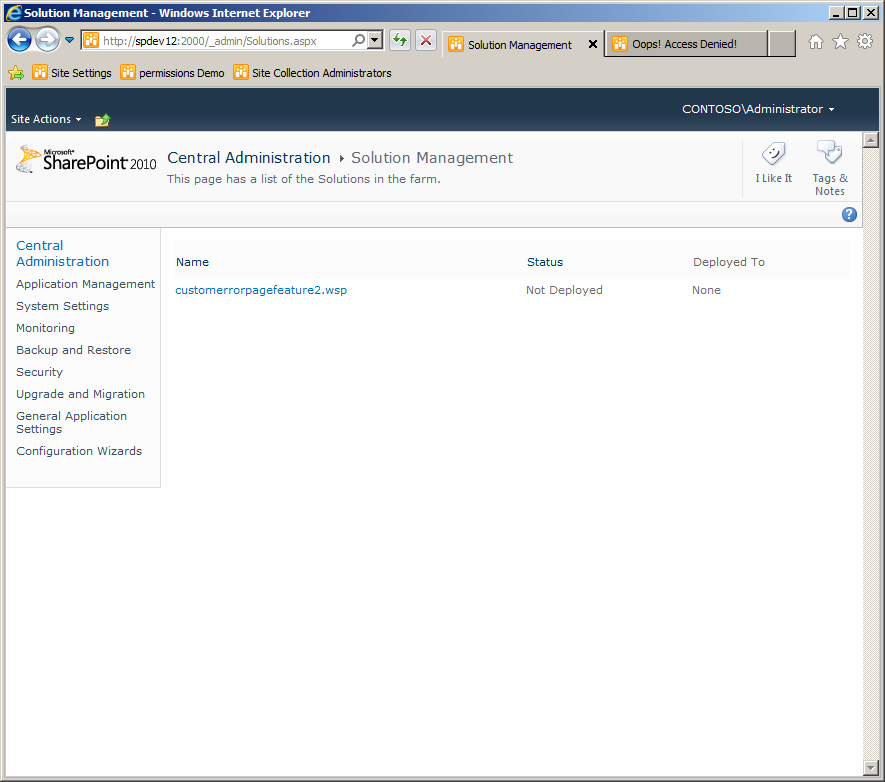Viewport: 885px width, 782px height.
Task: Open Site Collection Administrators favorite
Action: pyautogui.click(x=313, y=73)
